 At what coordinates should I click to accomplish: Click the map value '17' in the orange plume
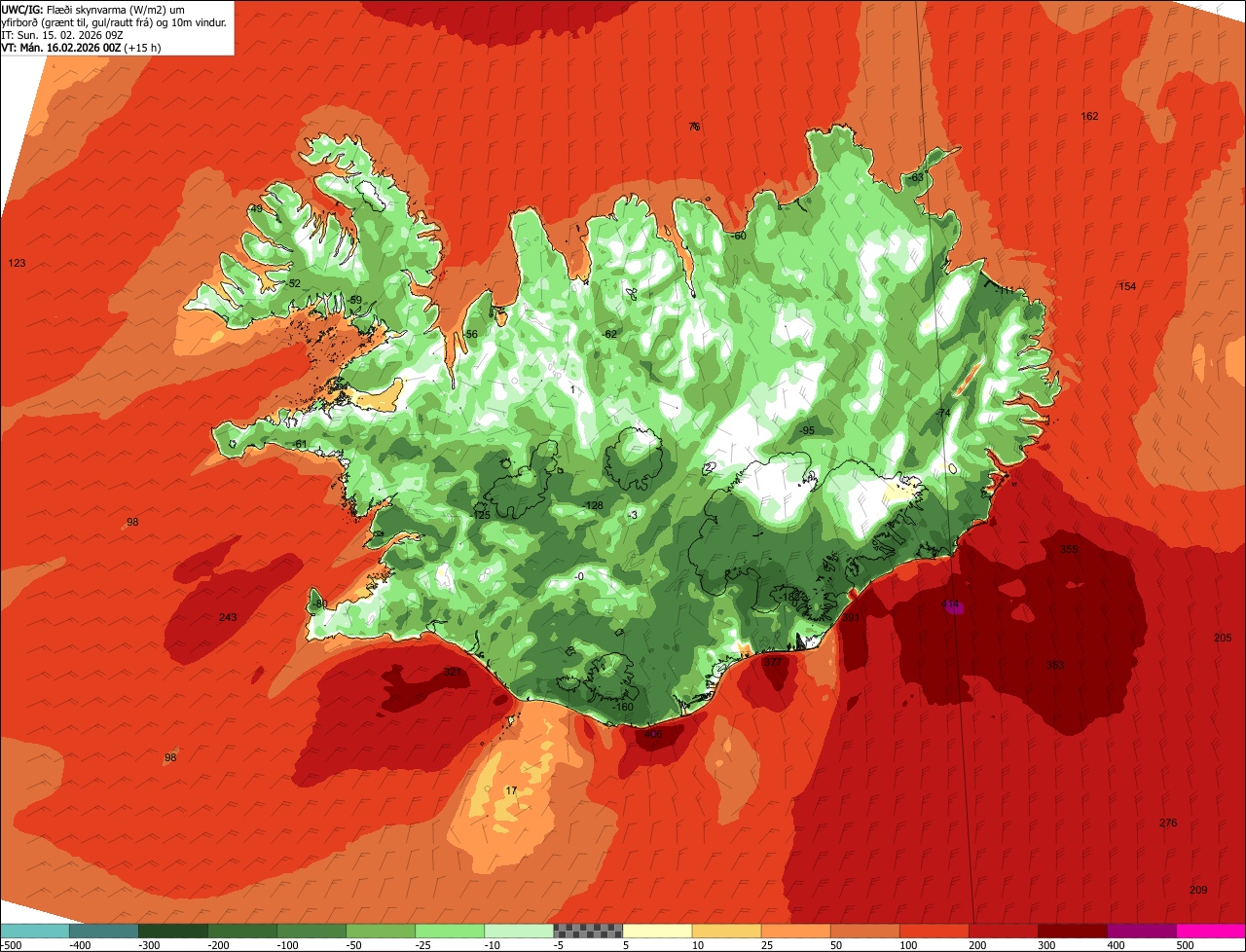click(x=512, y=790)
